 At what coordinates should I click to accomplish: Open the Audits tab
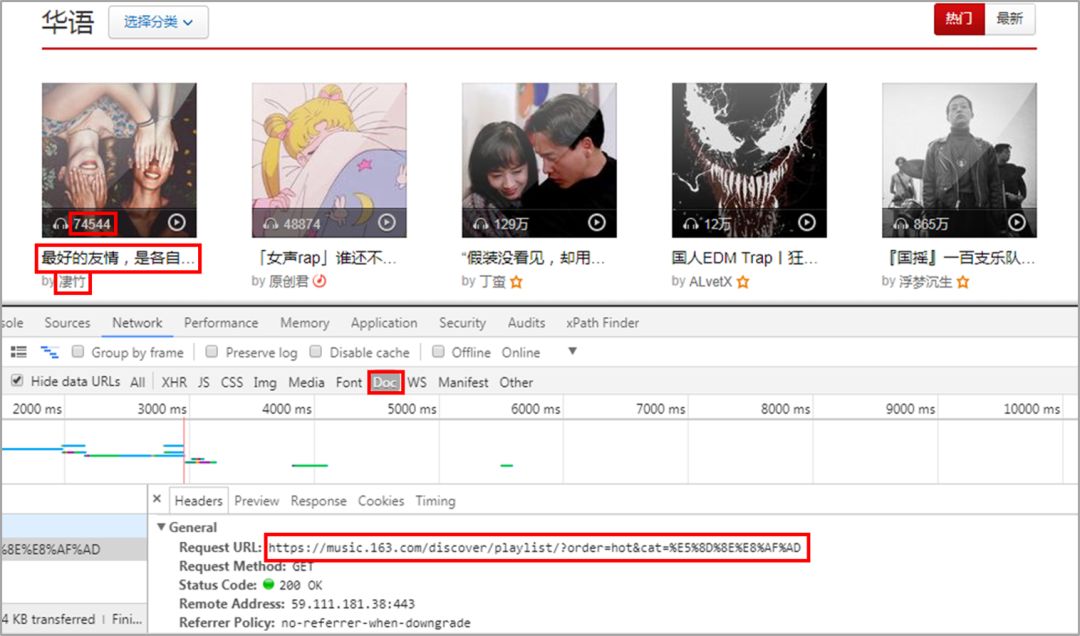pos(526,322)
